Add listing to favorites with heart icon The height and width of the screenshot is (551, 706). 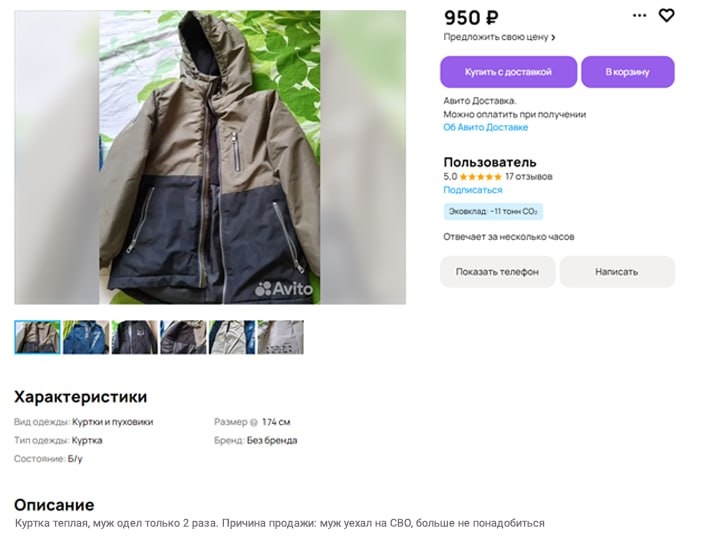tap(667, 15)
